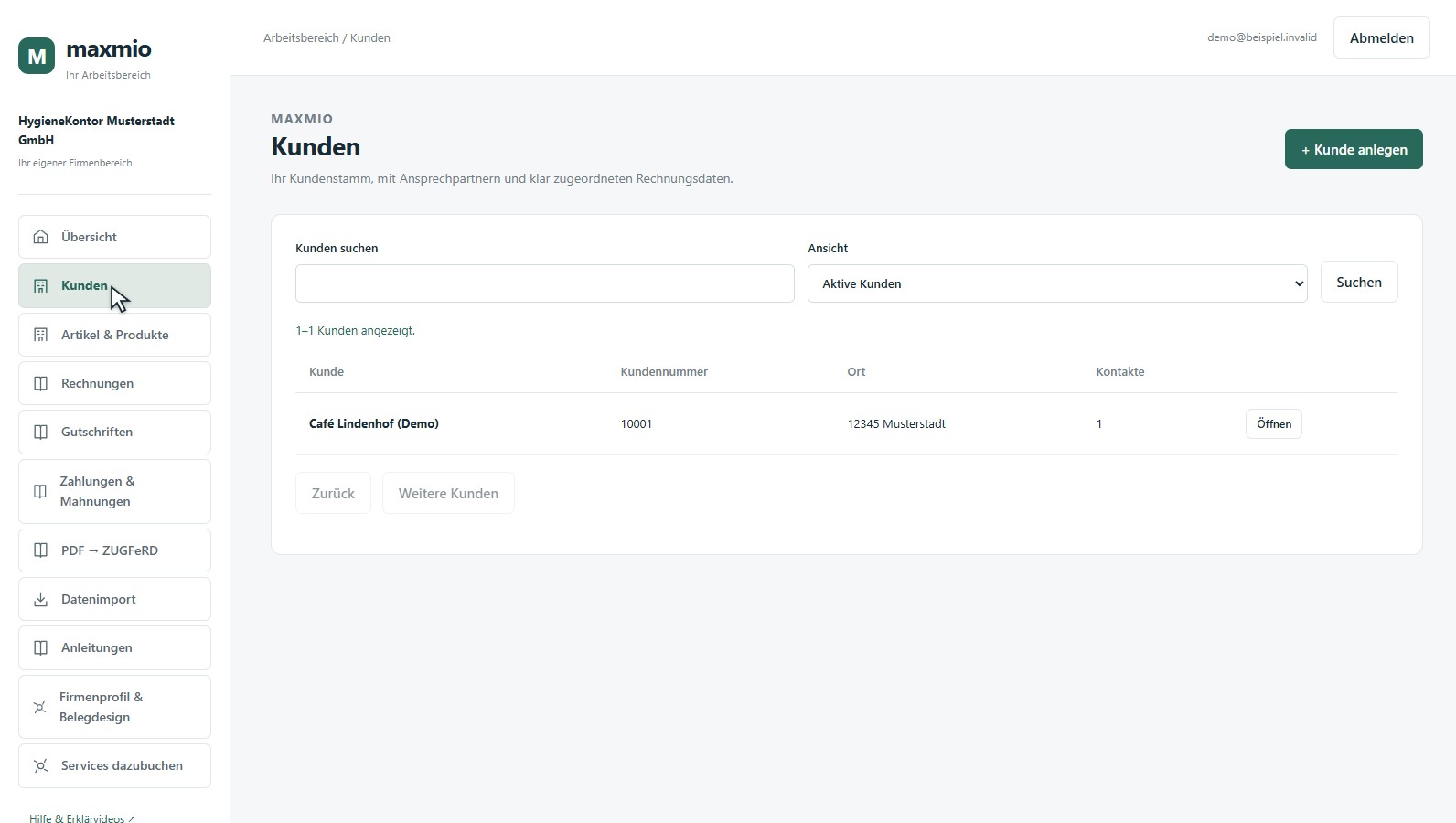The image size is (1456, 823).
Task: Expand the Ansicht dropdown showing Aktive Kunden
Action: (1057, 283)
